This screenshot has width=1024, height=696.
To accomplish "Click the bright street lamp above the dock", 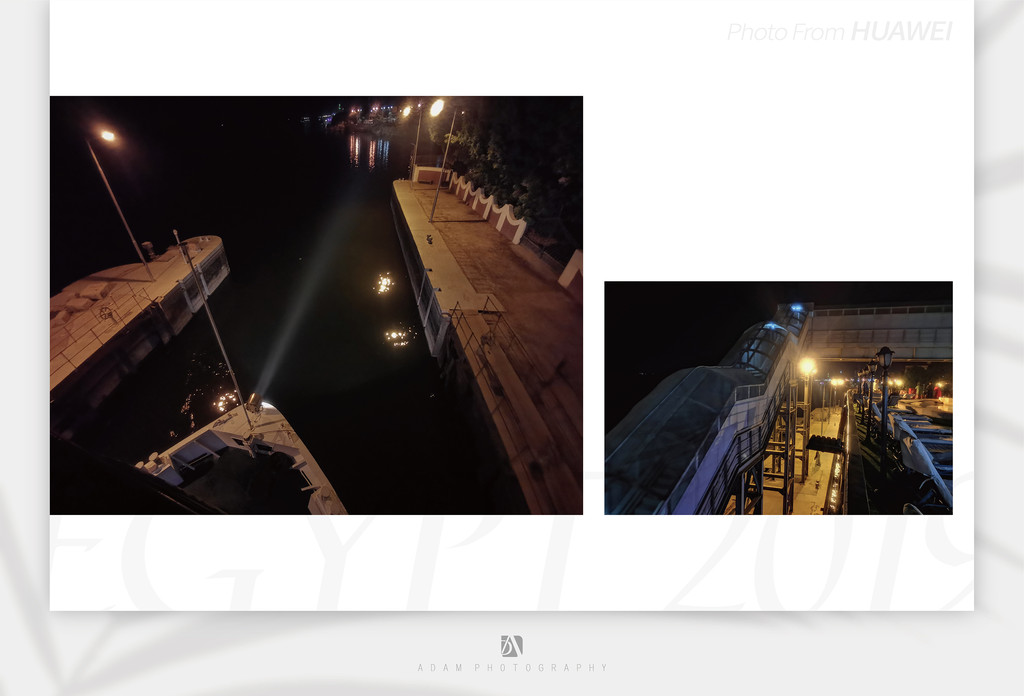I will [x=437, y=108].
